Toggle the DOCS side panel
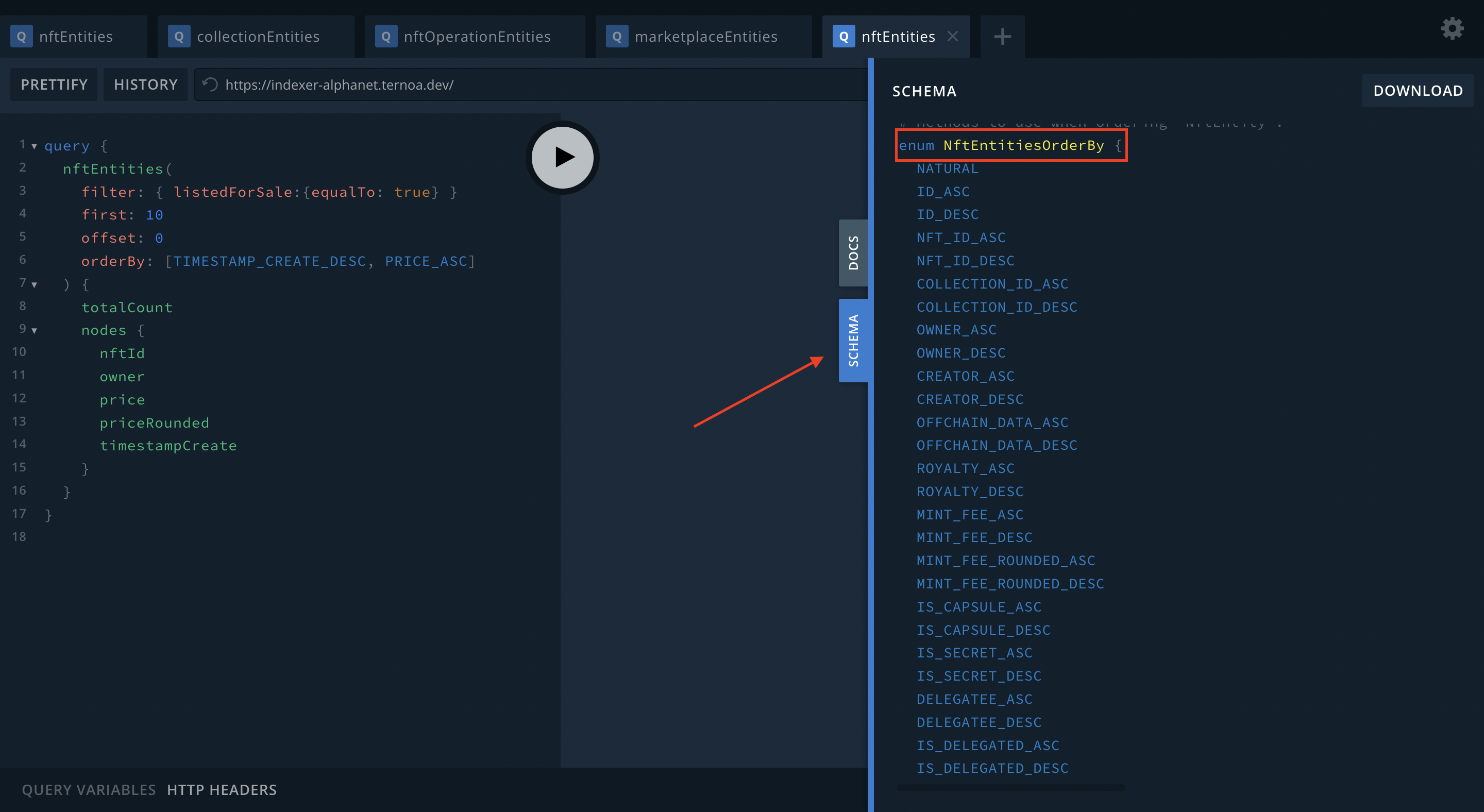 [853, 253]
